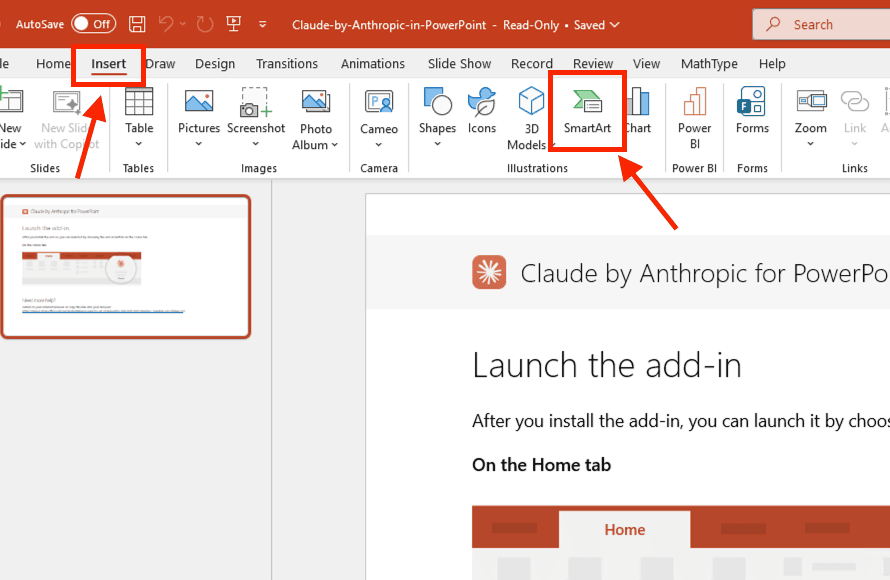Open the Slide Show tab
Screen dimensions: 890x580
tap(459, 64)
